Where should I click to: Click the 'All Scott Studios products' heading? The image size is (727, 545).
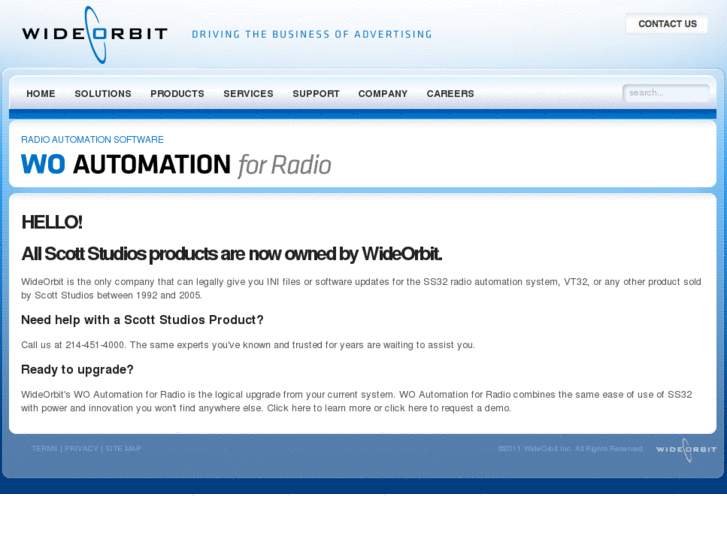coord(232,254)
